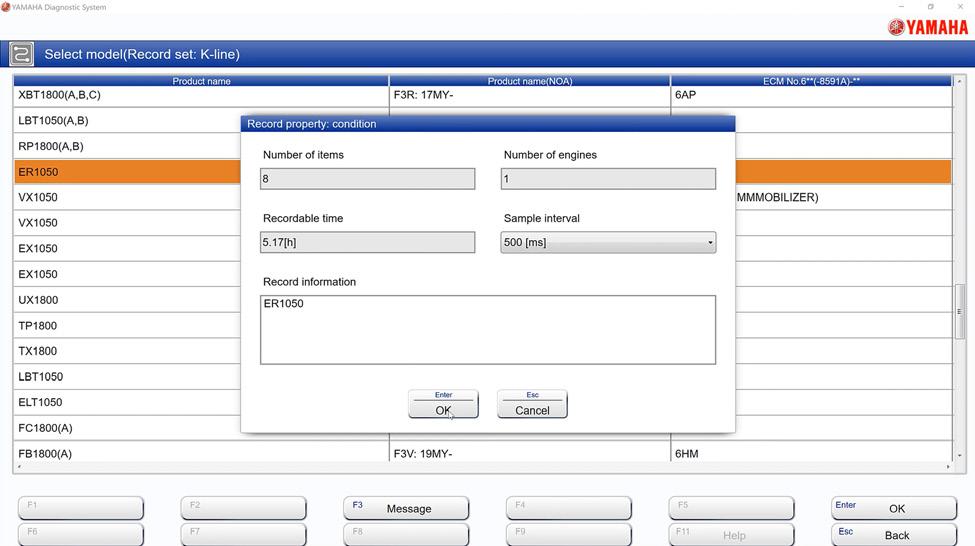Click the disabled F4 button

pos(569,508)
